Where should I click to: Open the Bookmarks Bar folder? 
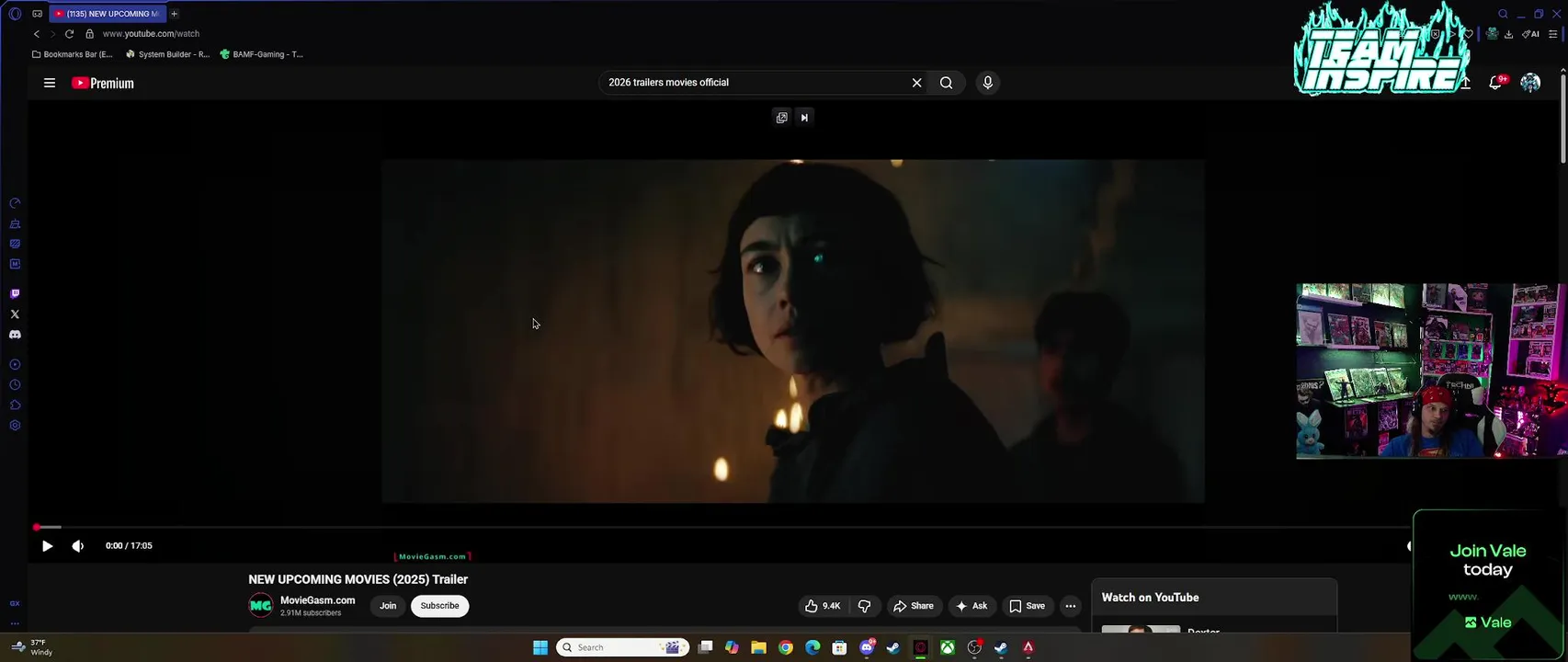[73, 54]
